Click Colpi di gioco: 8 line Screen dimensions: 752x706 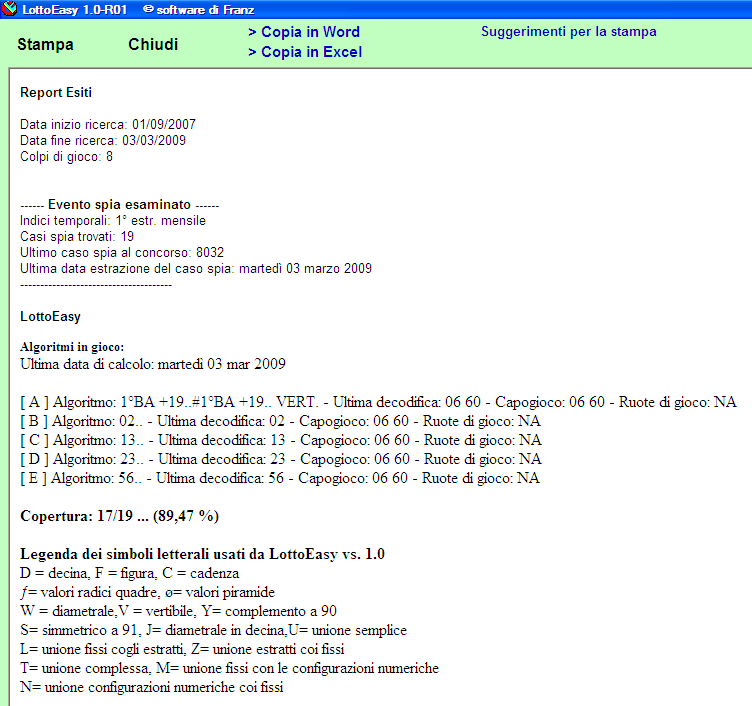(66, 157)
